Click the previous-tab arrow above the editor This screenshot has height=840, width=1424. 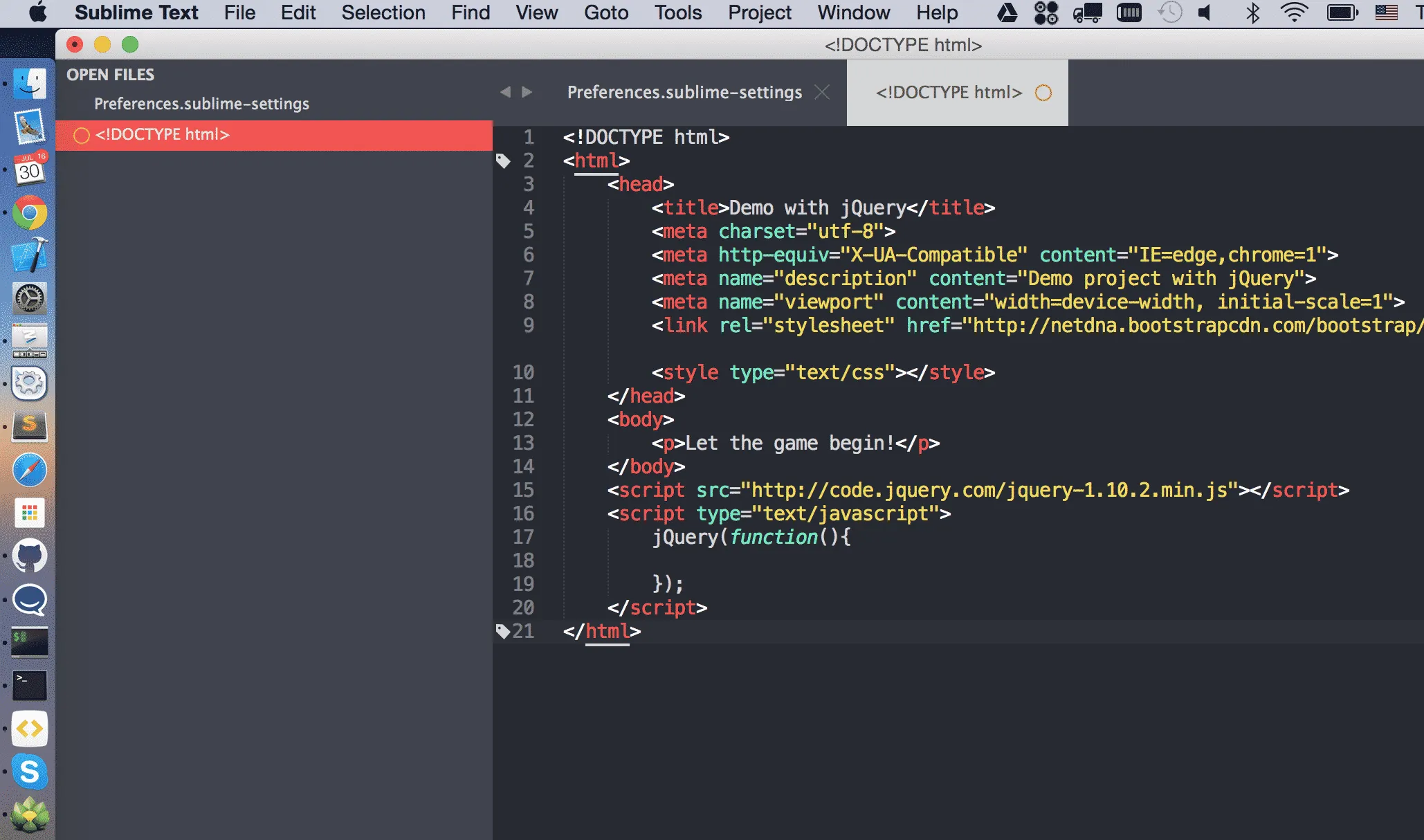click(x=506, y=91)
